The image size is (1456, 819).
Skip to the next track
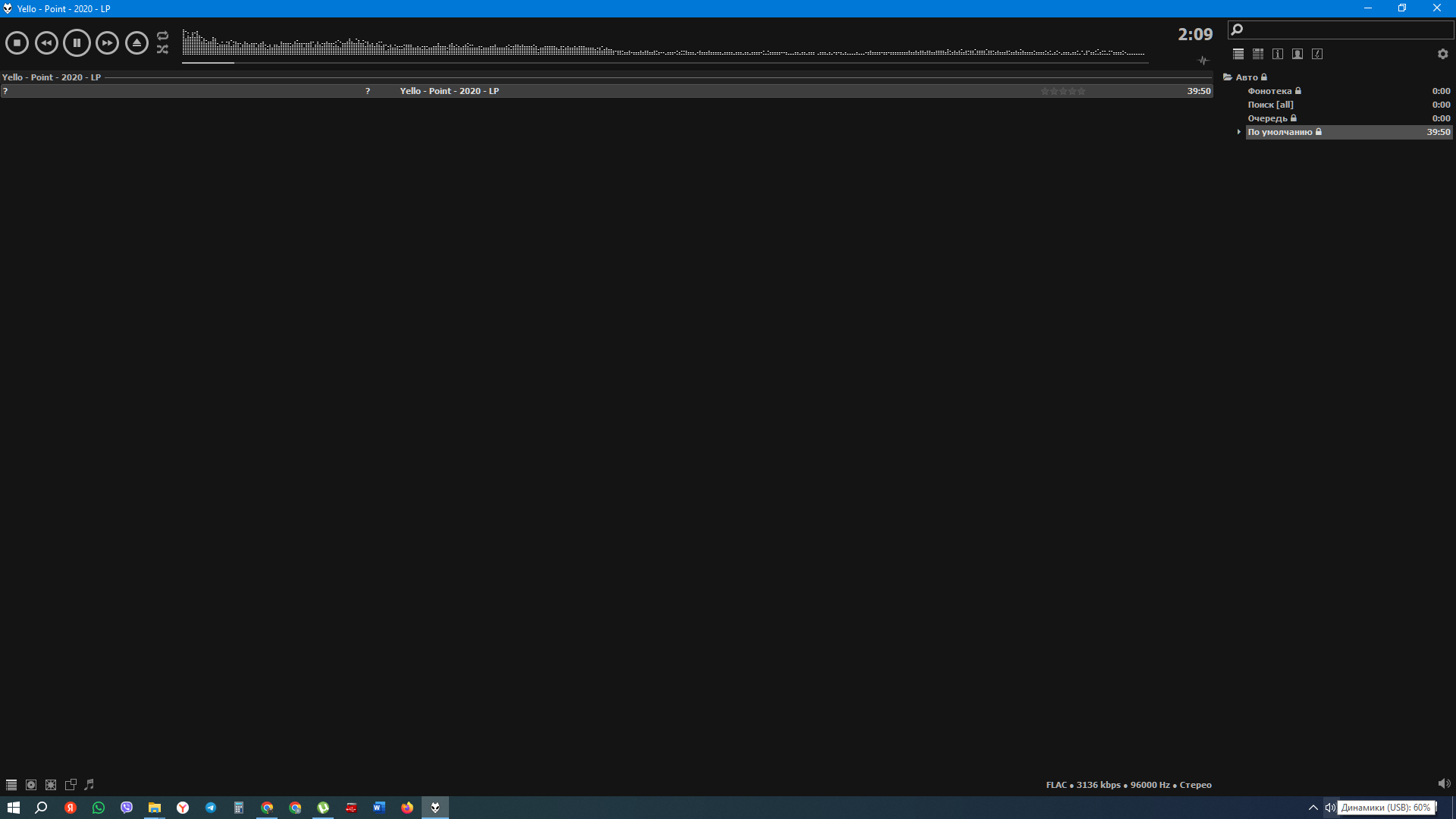click(107, 43)
